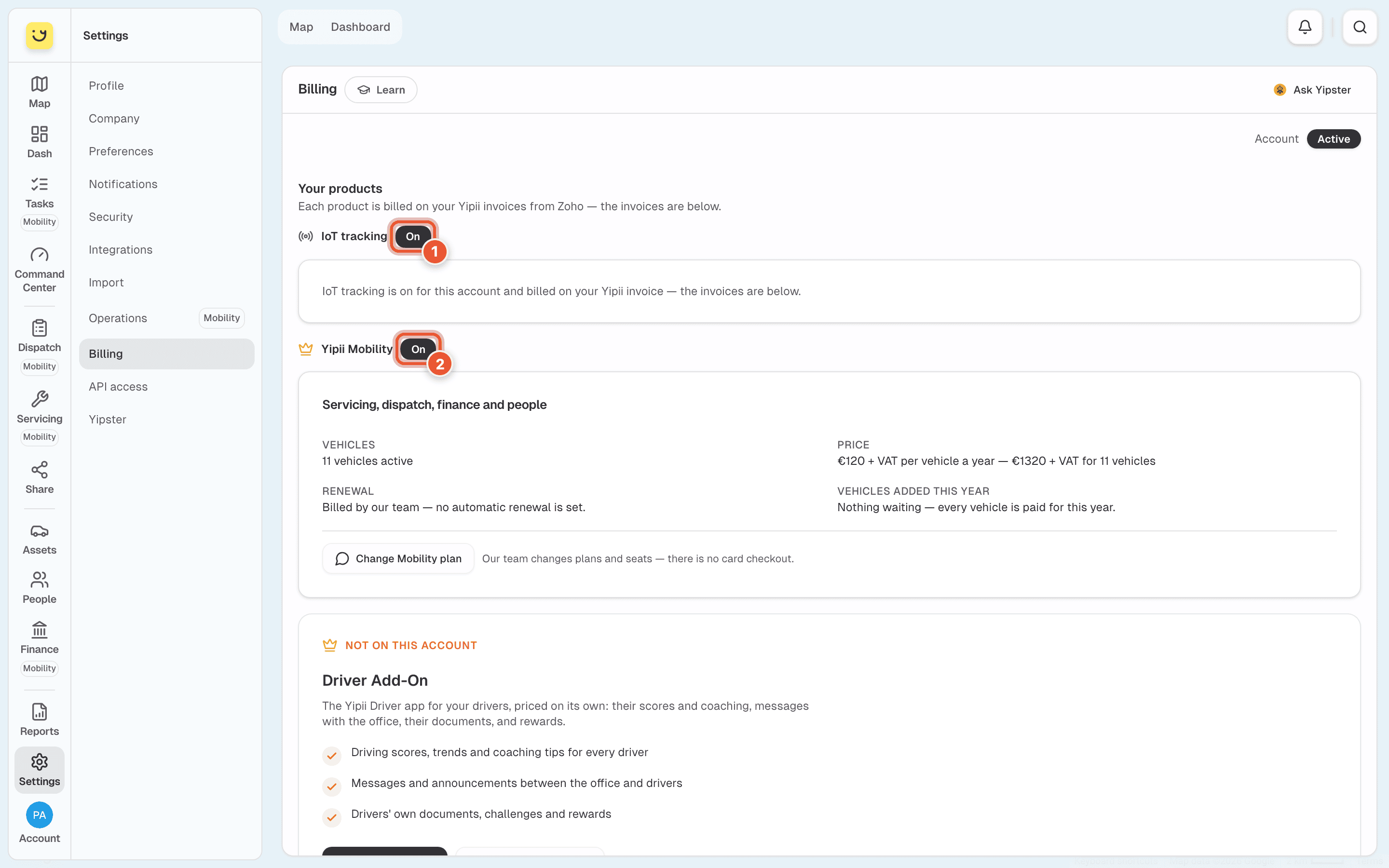
Task: Open Preferences settings
Action: pyautogui.click(x=166, y=151)
